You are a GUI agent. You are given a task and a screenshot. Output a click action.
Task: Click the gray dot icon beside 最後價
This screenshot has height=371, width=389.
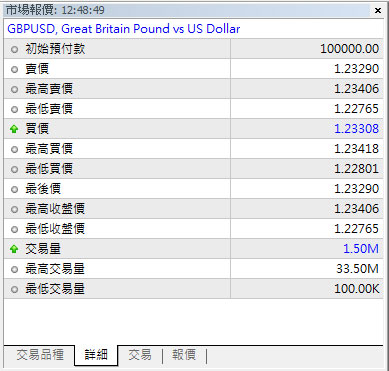click(x=14, y=189)
